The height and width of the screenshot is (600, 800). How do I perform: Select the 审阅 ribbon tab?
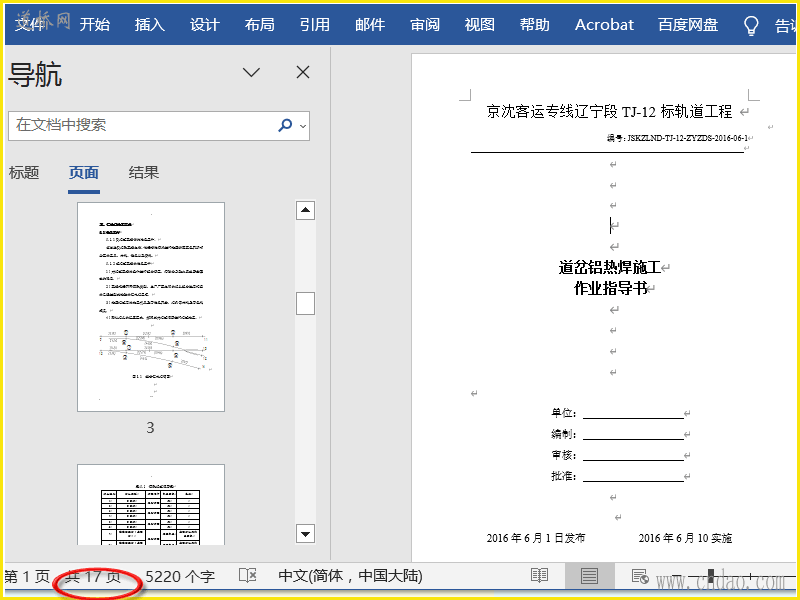coord(425,24)
